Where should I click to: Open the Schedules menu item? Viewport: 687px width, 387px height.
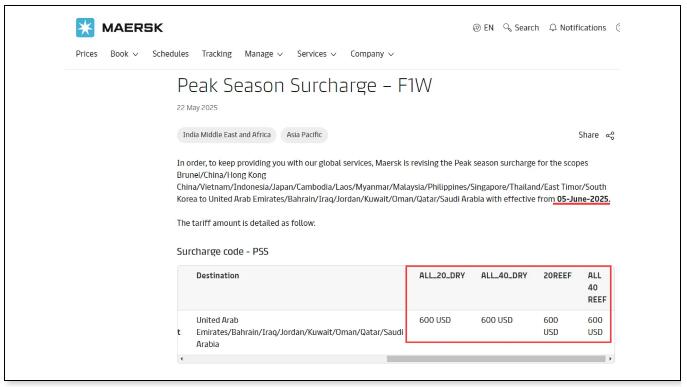[170, 54]
